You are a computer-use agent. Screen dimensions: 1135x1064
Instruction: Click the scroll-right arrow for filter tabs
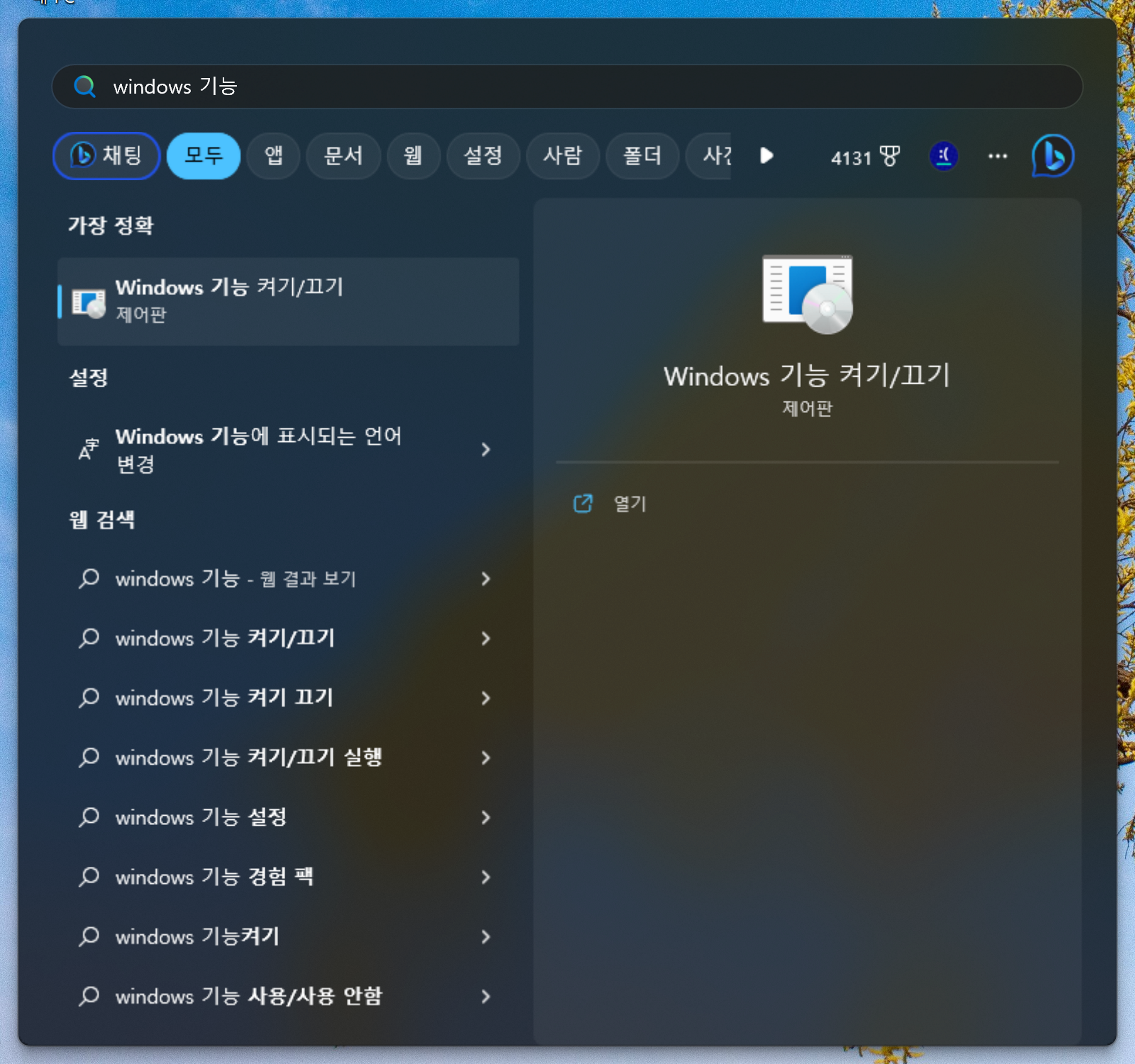(x=767, y=156)
